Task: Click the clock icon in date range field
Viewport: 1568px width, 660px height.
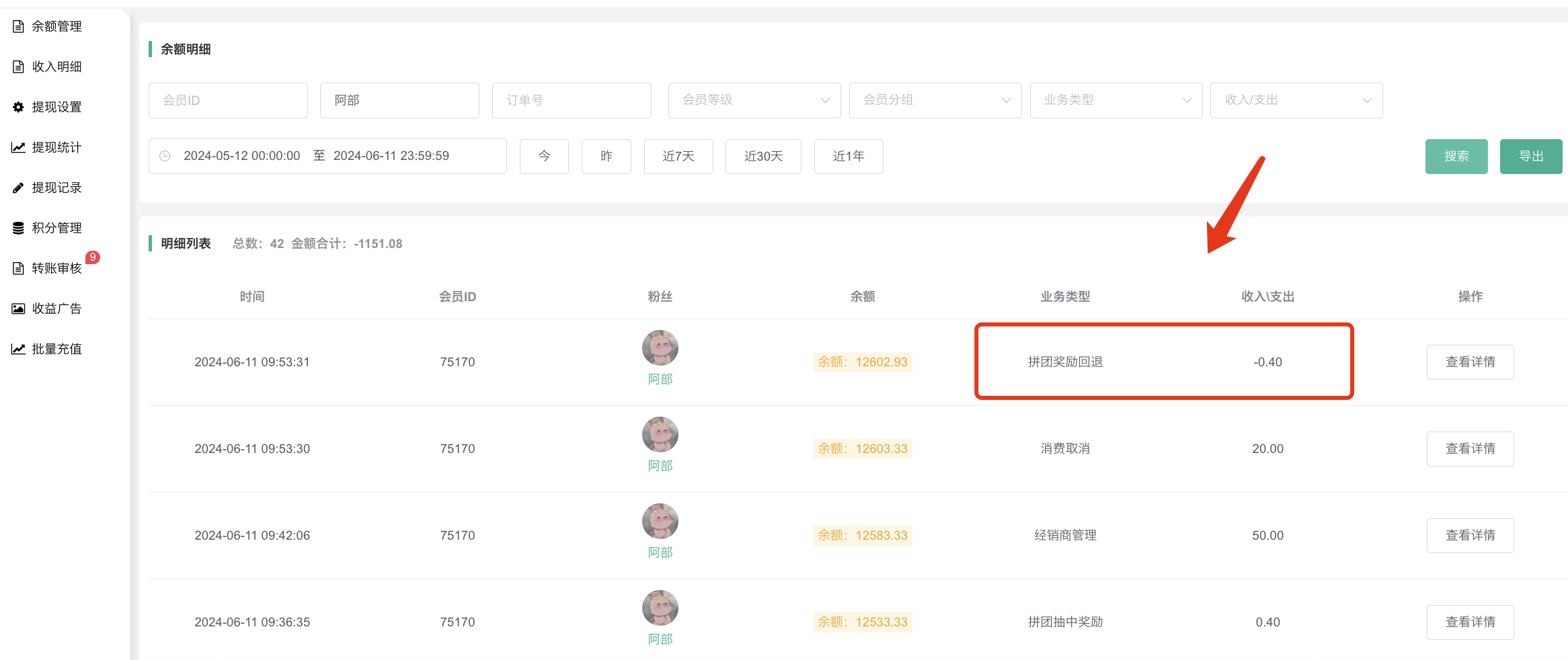Action: point(165,156)
